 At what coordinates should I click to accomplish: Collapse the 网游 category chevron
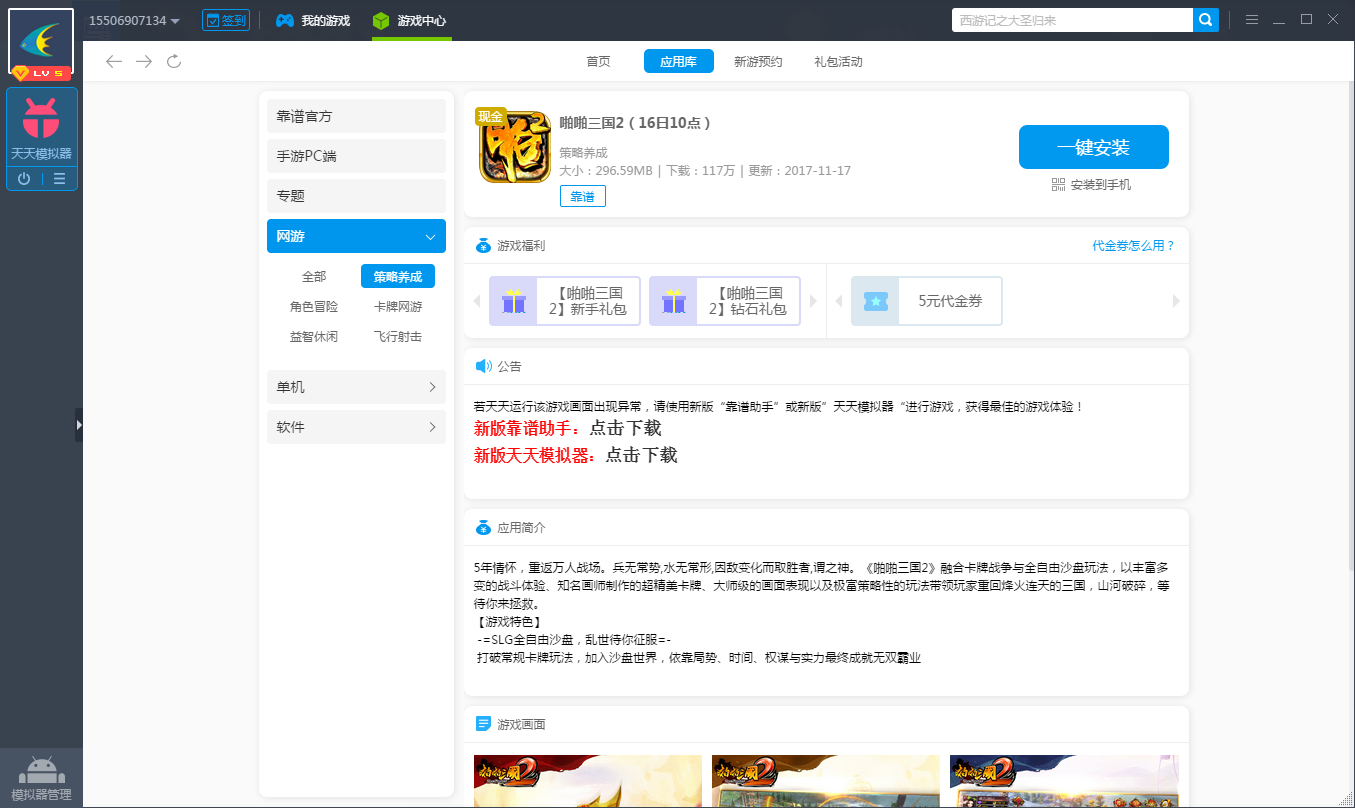[x=430, y=237]
